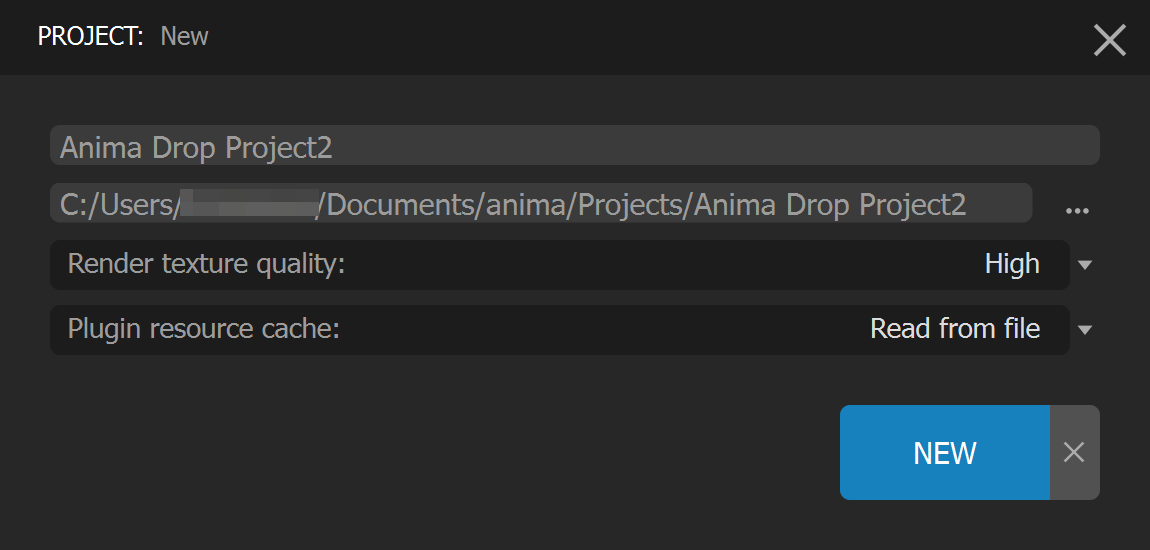This screenshot has height=550, width=1150.
Task: Click the Plugin resource cache label
Action: 204,329
